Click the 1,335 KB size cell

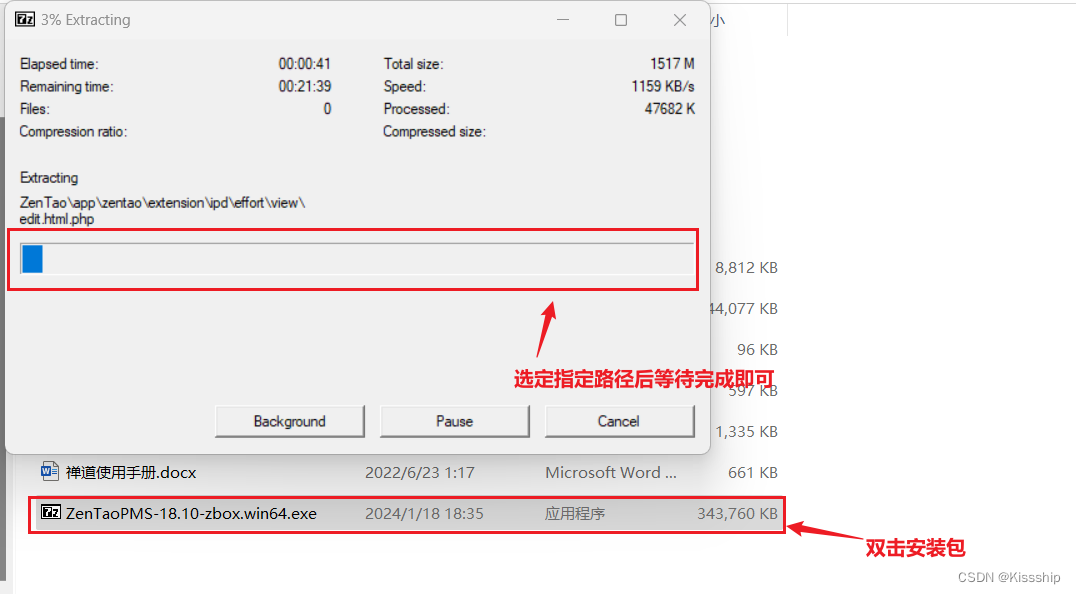coord(747,431)
